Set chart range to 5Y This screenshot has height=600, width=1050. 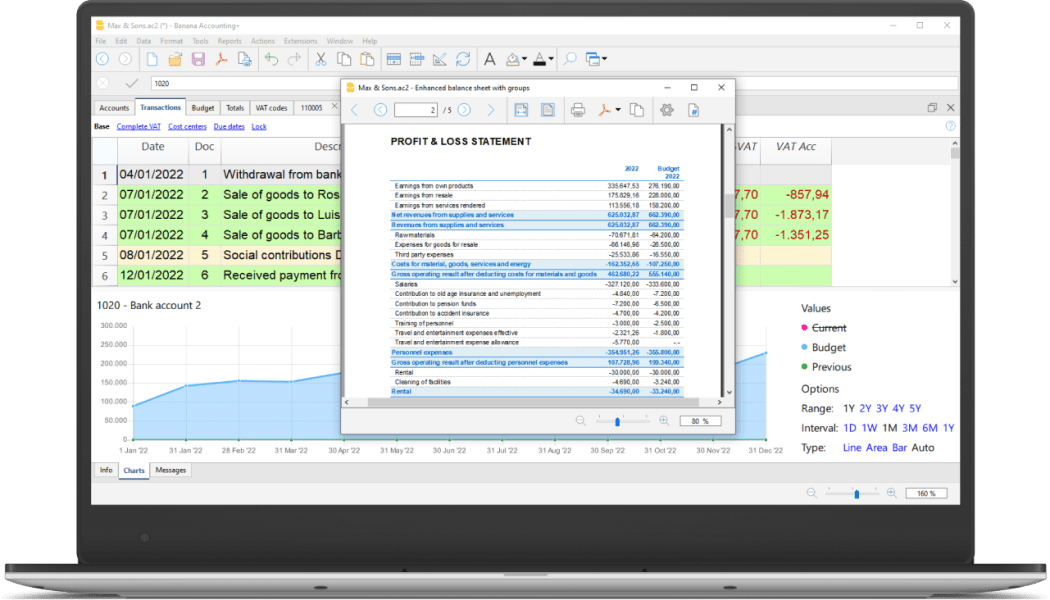tap(915, 408)
